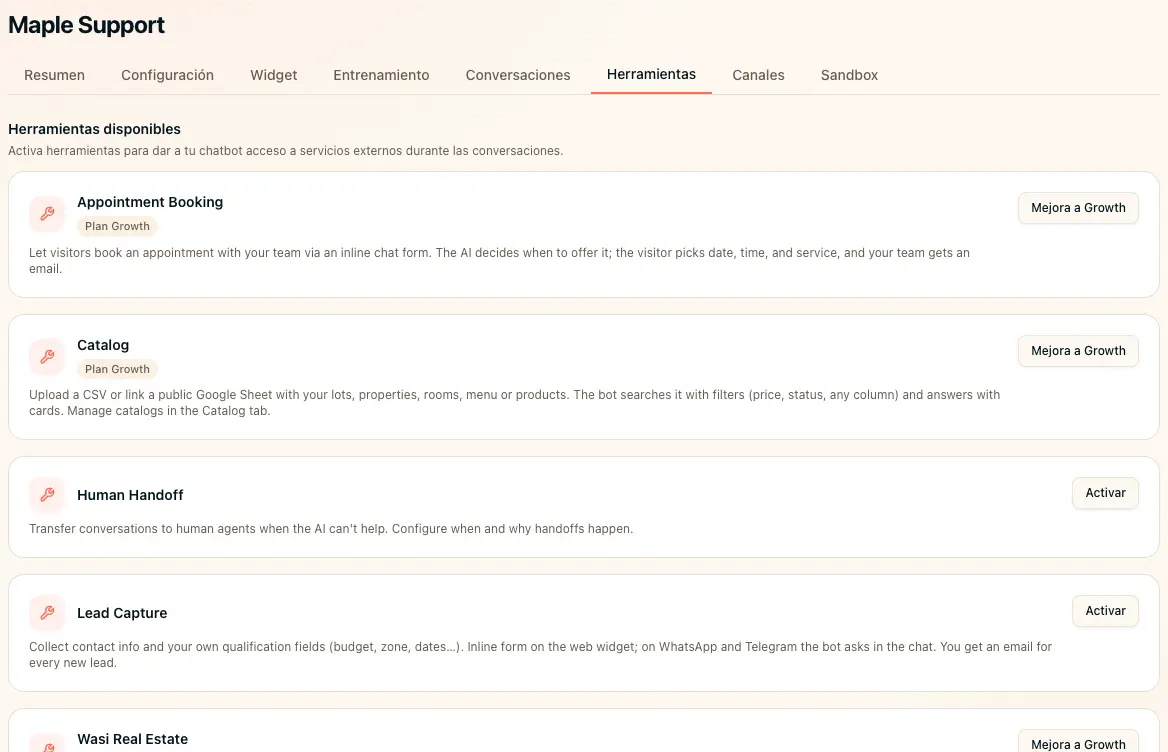This screenshot has height=752, width=1168.
Task: Click the Catalog description text
Action: pyautogui.click(x=514, y=403)
